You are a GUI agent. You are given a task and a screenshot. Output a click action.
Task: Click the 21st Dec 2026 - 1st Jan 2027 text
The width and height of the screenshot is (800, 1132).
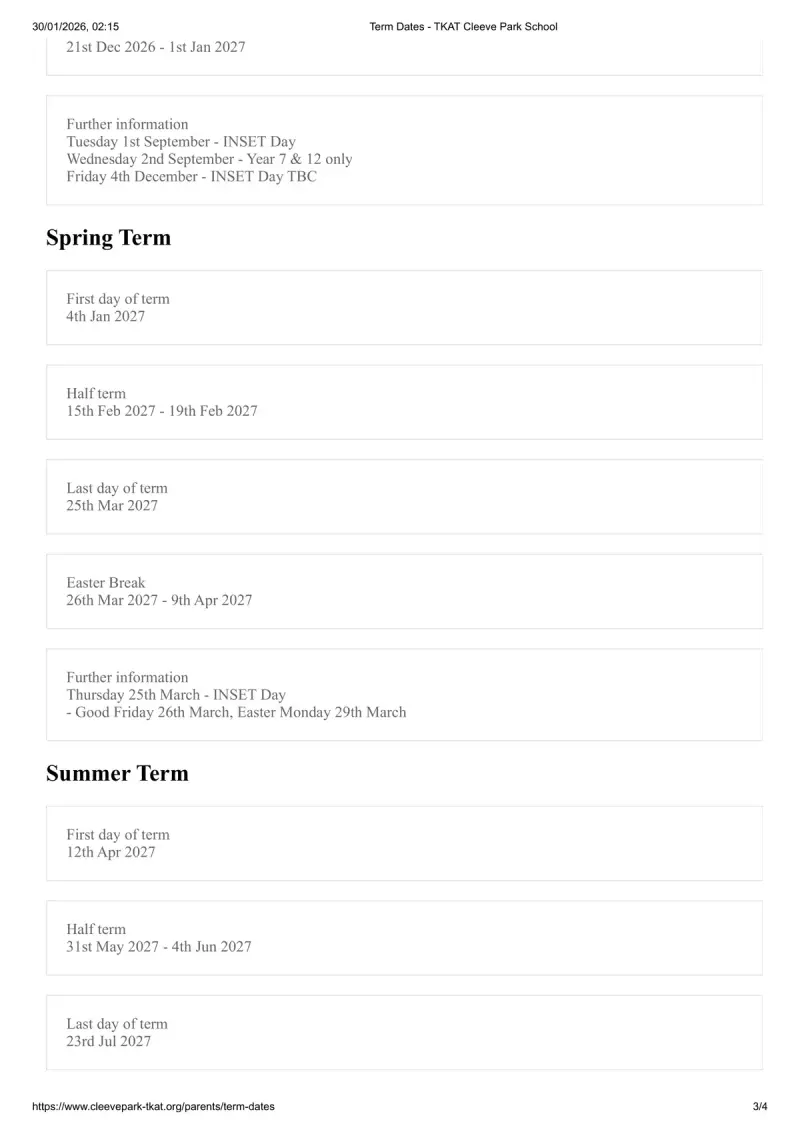tap(156, 47)
